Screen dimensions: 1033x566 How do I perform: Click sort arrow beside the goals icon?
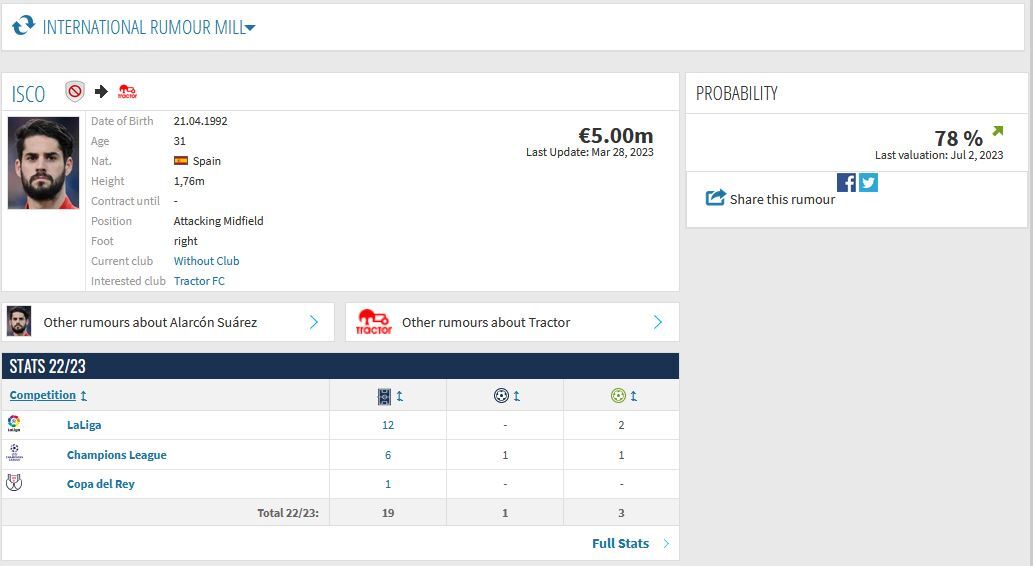[516, 396]
